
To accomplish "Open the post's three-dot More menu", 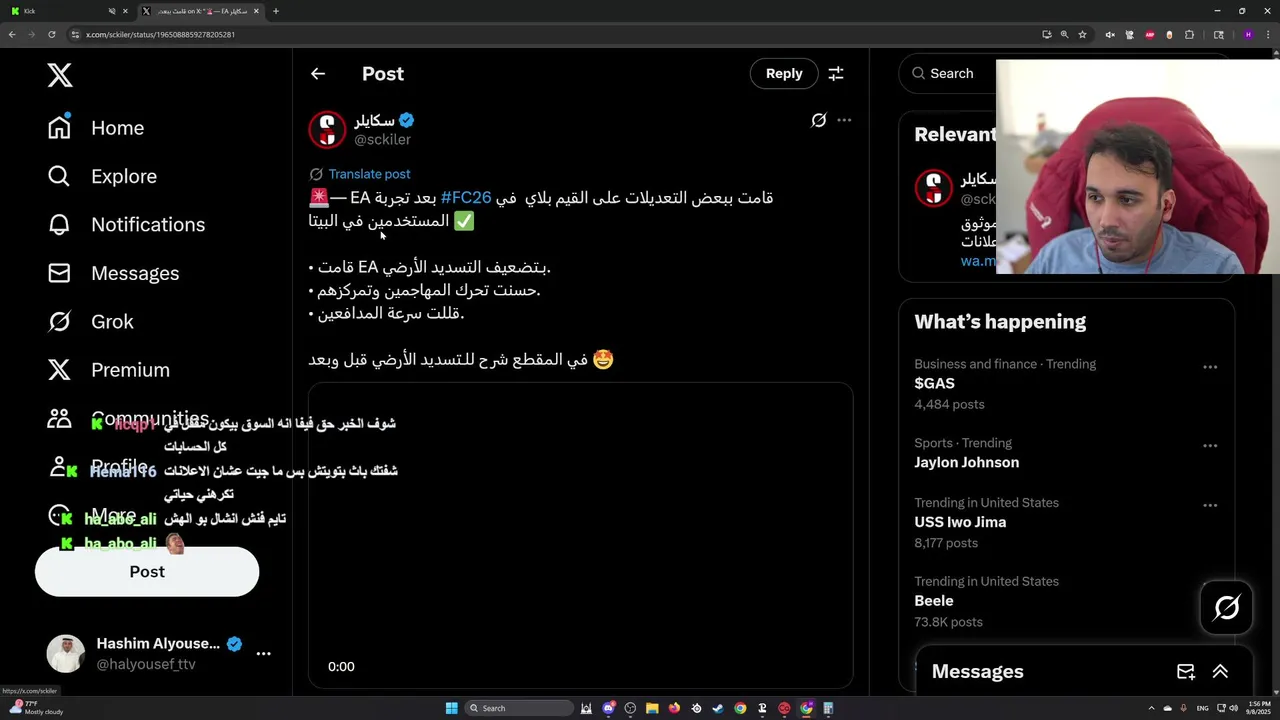I will pos(844,120).
